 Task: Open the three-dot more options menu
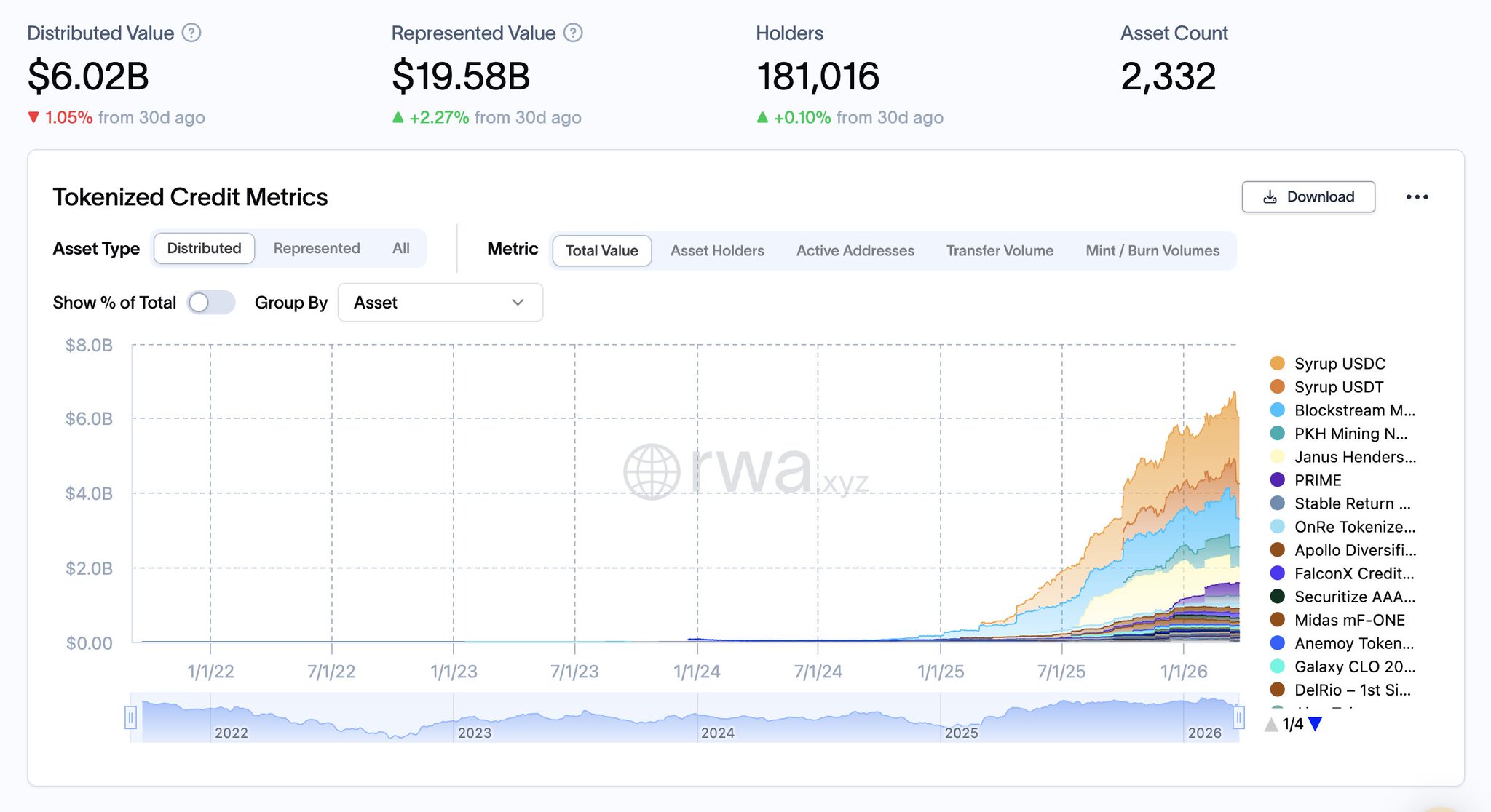(1417, 197)
